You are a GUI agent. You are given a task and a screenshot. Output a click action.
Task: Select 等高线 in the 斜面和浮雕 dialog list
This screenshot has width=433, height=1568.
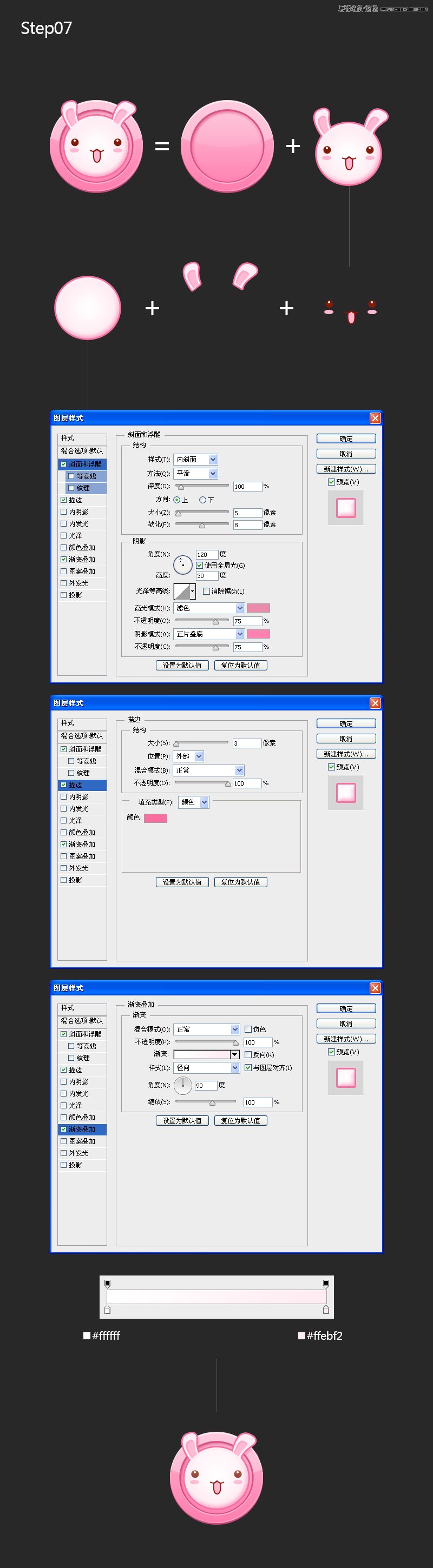[86, 476]
